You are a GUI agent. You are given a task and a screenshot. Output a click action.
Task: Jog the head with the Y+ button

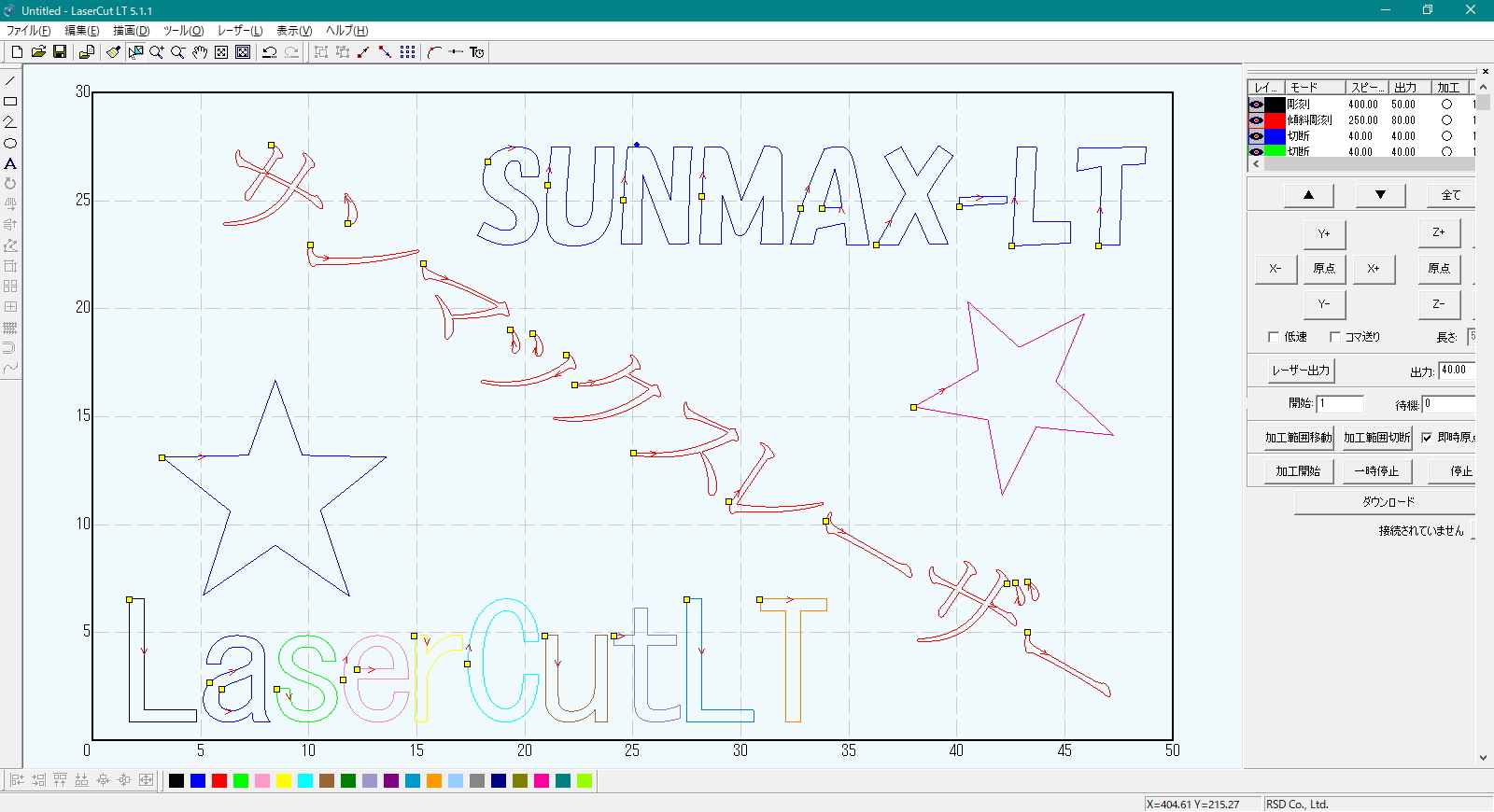point(1324,234)
